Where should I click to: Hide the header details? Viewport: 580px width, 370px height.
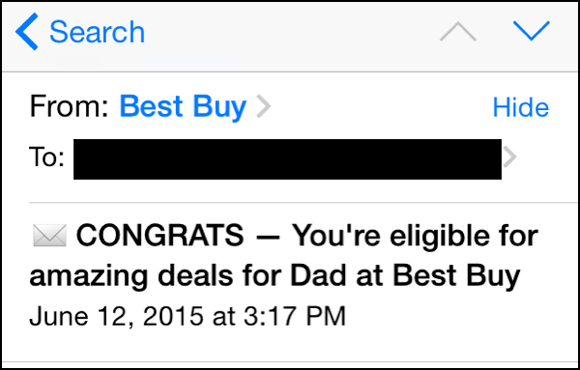click(521, 107)
